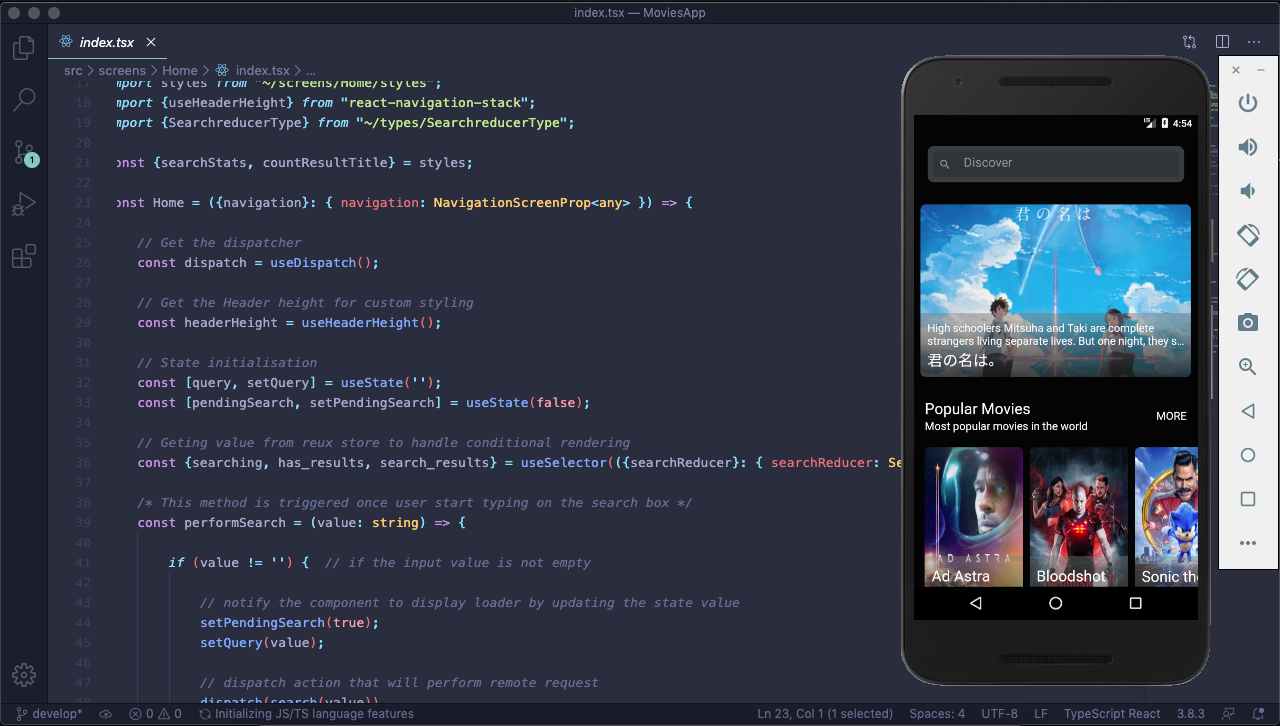The height and width of the screenshot is (726, 1280).
Task: Click emulator power button
Action: (1248, 103)
